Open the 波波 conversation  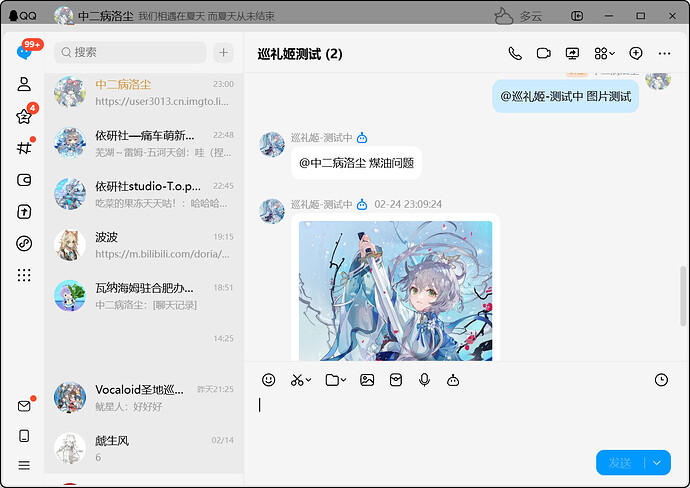(x=144, y=245)
